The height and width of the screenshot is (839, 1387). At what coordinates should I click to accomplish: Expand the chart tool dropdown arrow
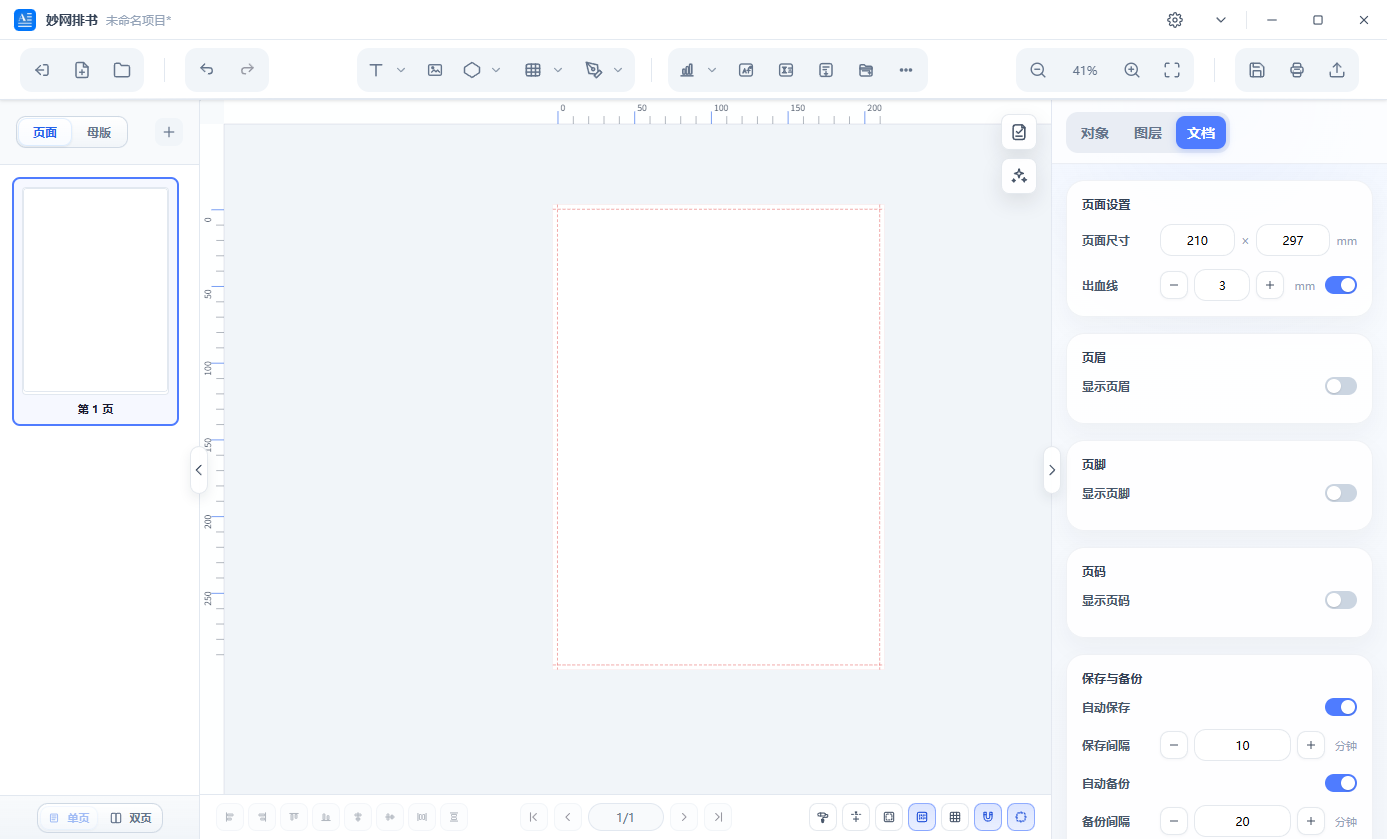pyautogui.click(x=712, y=70)
